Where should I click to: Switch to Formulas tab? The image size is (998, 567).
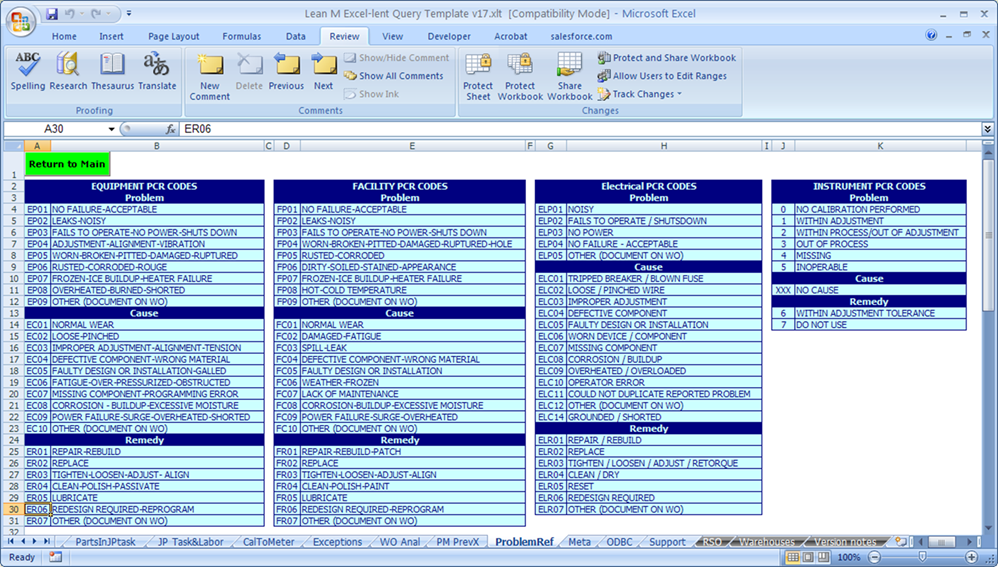242,36
